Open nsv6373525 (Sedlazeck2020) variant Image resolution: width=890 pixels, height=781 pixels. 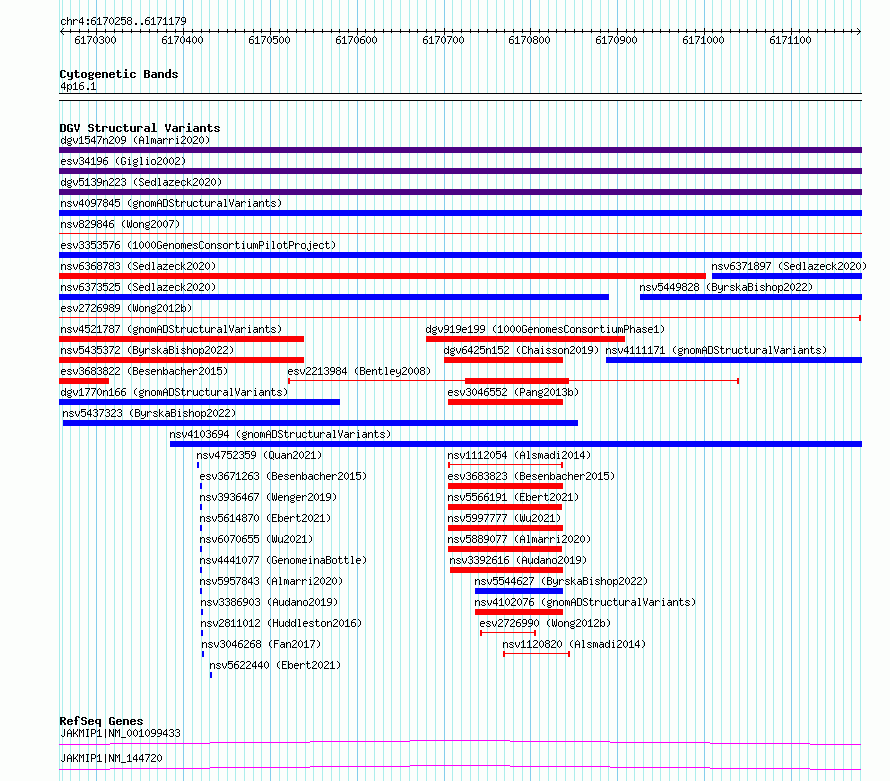[x=138, y=287]
